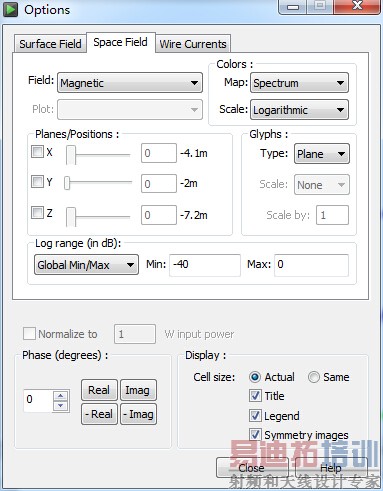The image size is (383, 491).
Task: Uncheck the Legend display checkbox
Action: (255, 416)
